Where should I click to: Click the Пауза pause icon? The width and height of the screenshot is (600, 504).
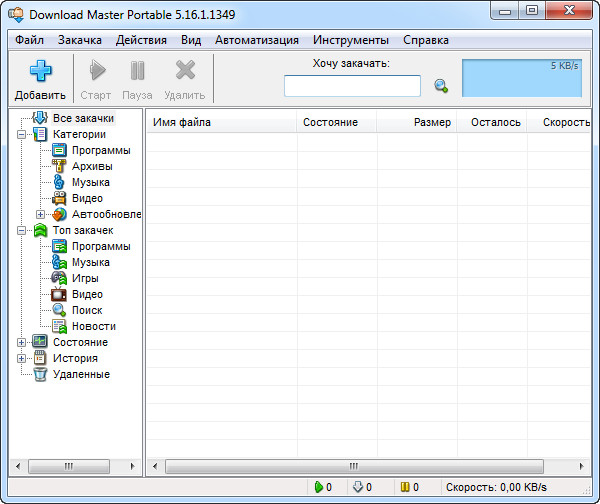[x=137, y=71]
